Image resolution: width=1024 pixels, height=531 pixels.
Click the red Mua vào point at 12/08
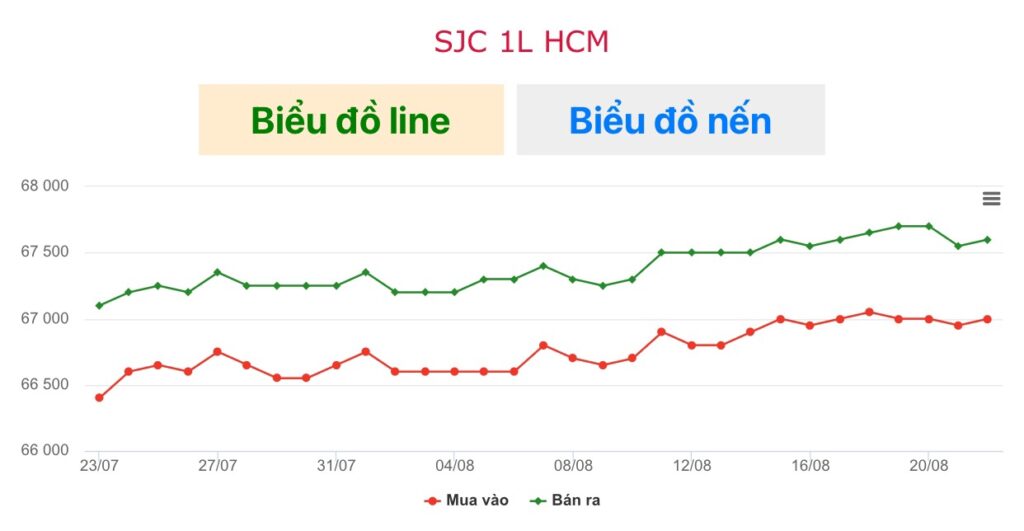tap(692, 346)
